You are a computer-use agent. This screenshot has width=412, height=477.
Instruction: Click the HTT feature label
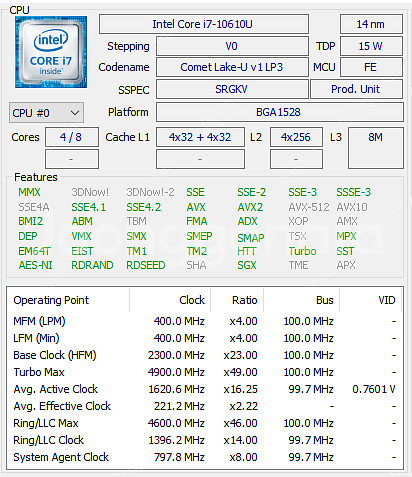(x=247, y=251)
